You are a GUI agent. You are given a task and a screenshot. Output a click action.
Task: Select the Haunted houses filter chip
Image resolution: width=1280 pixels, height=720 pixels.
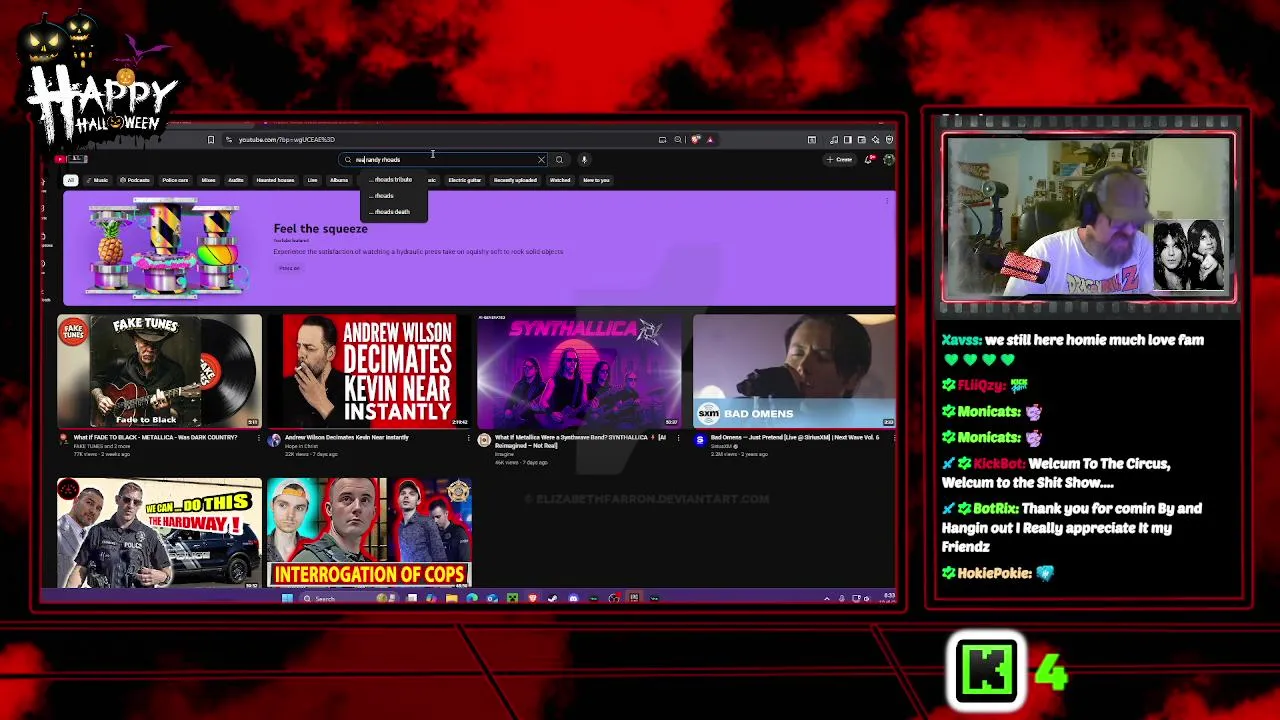(x=275, y=180)
